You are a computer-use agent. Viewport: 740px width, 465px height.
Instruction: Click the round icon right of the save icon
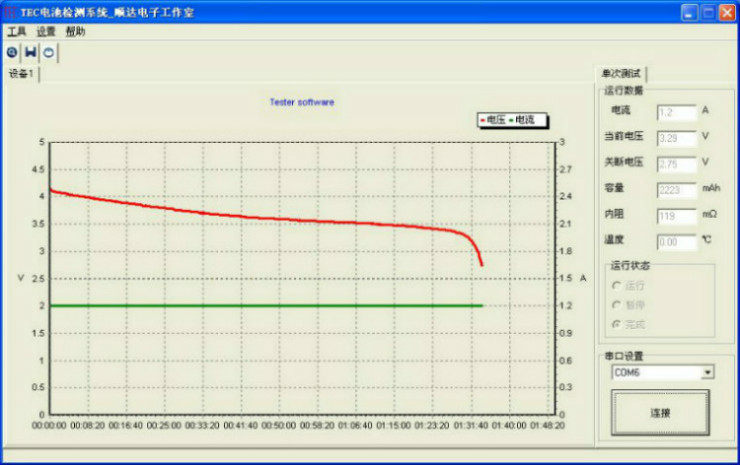click(x=49, y=52)
